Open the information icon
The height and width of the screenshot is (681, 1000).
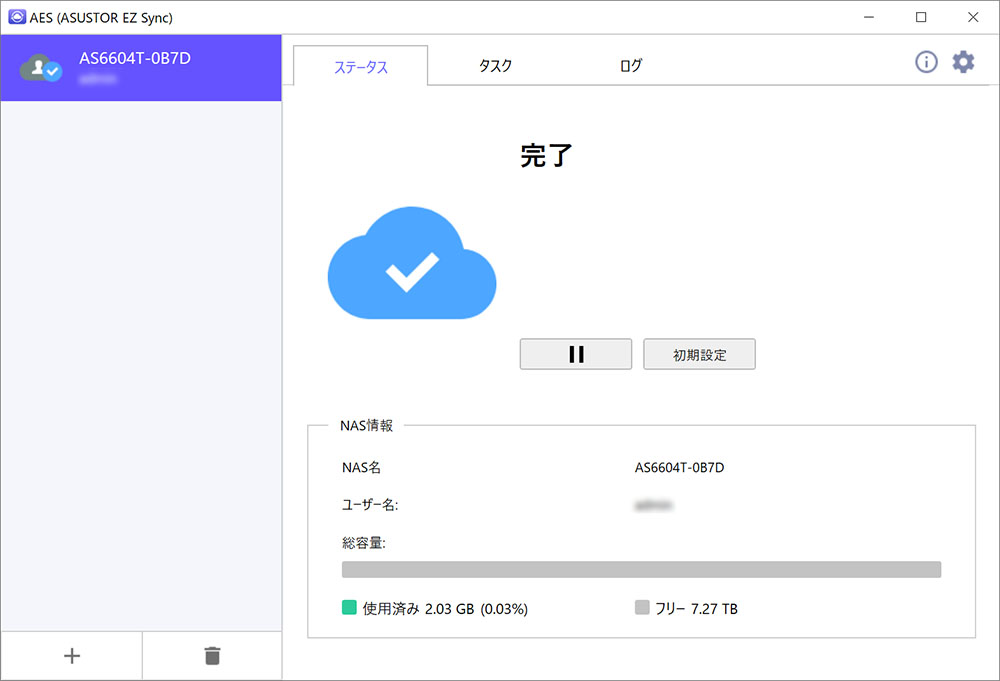[926, 62]
